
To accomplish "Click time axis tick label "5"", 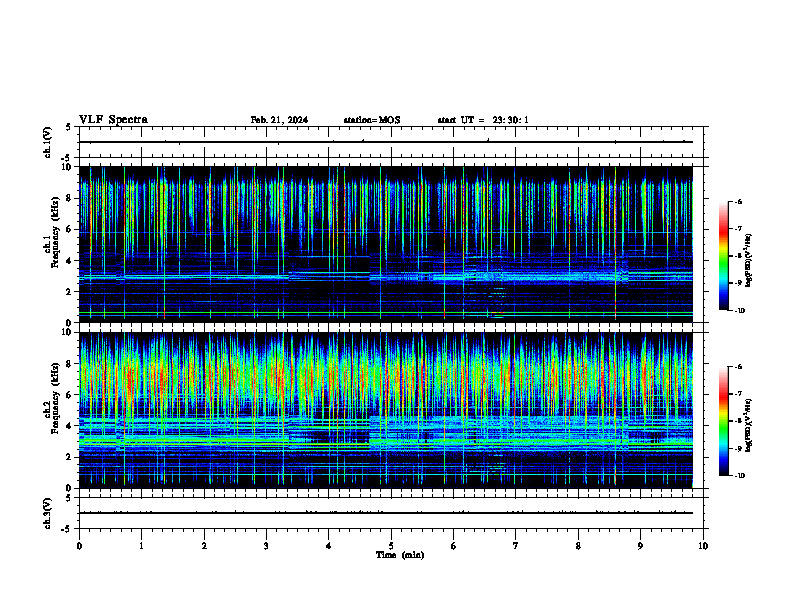I will point(391,546).
